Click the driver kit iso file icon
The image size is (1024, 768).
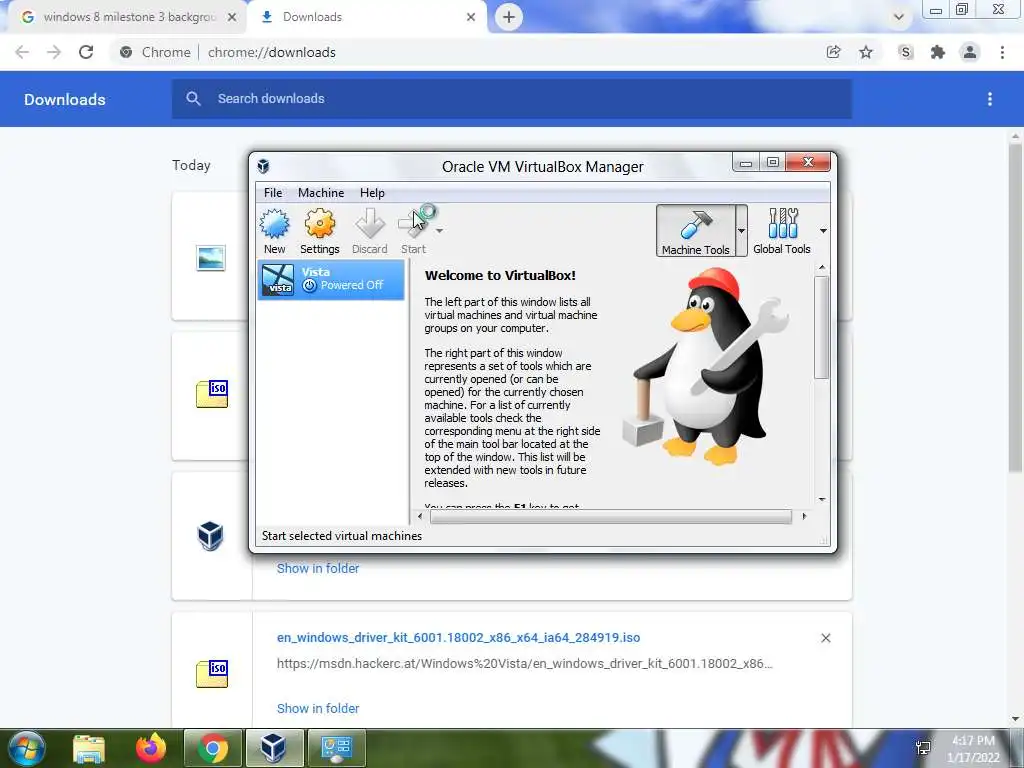(x=212, y=674)
